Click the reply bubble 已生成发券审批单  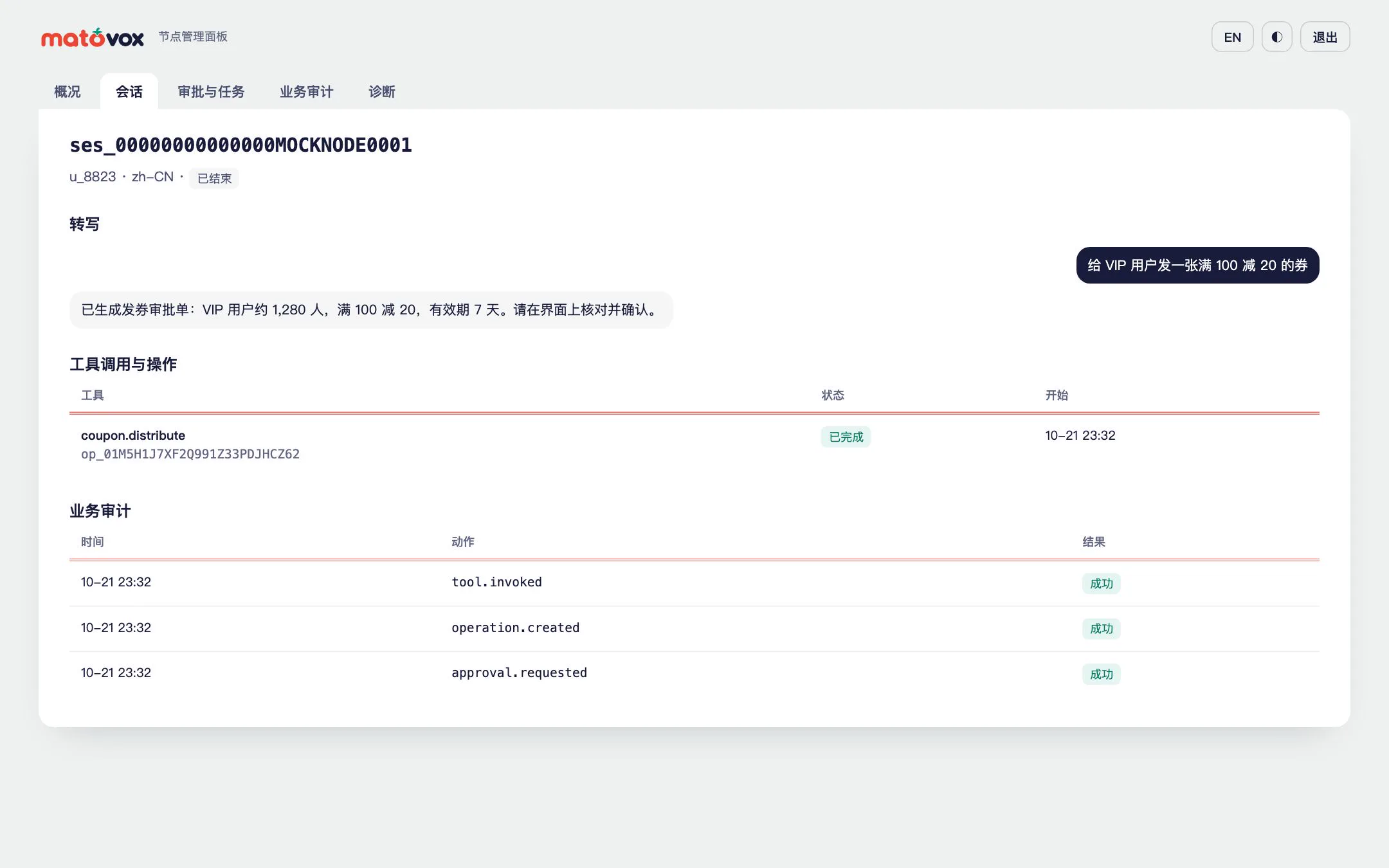pyautogui.click(x=371, y=310)
